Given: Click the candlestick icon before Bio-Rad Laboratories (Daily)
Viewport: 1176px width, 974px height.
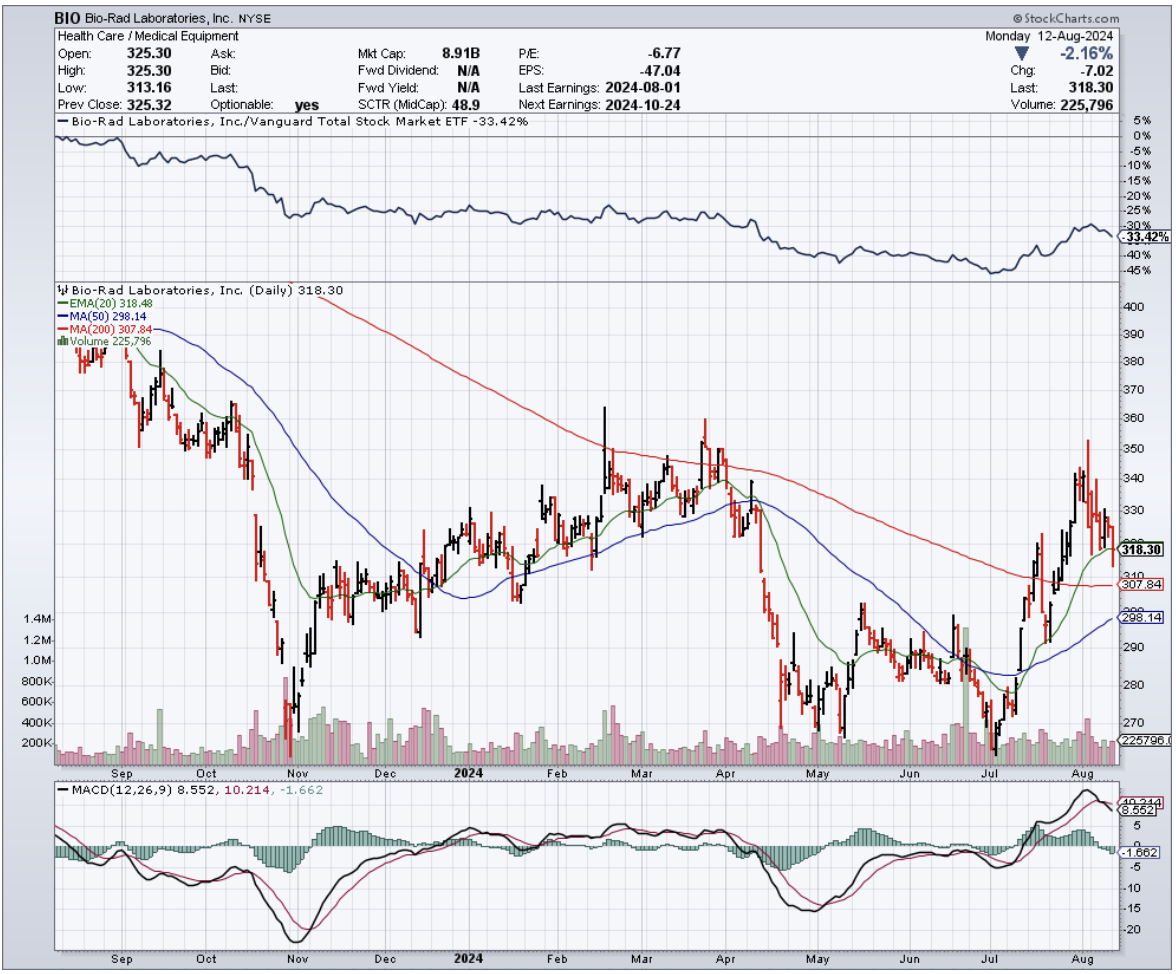Looking at the screenshot, I should (x=63, y=290).
